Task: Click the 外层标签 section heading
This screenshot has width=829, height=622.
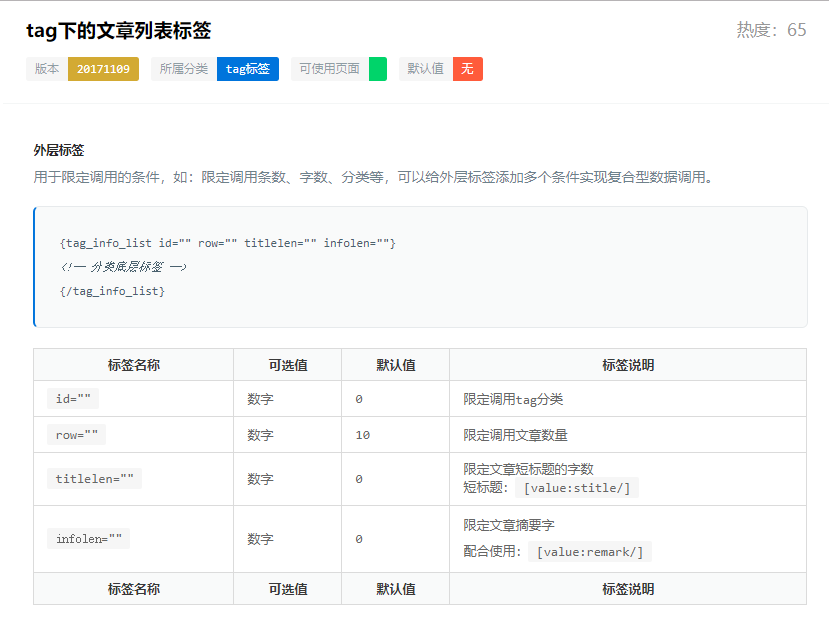Action: coord(59,150)
